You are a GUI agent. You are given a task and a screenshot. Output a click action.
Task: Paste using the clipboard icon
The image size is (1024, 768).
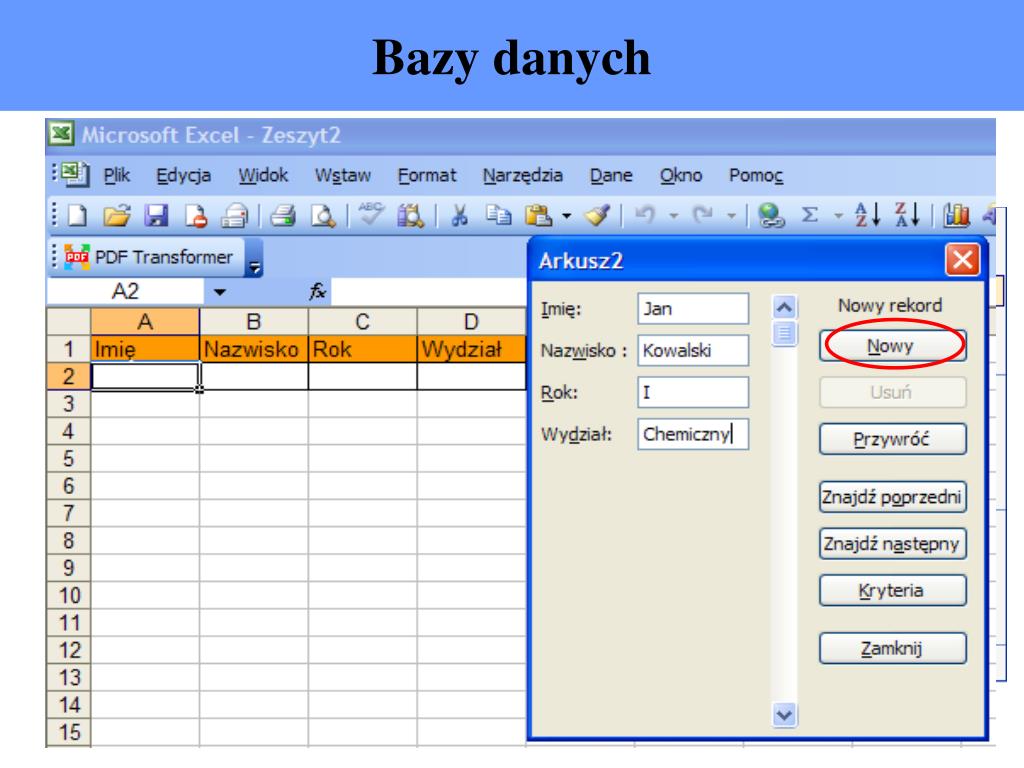click(538, 215)
